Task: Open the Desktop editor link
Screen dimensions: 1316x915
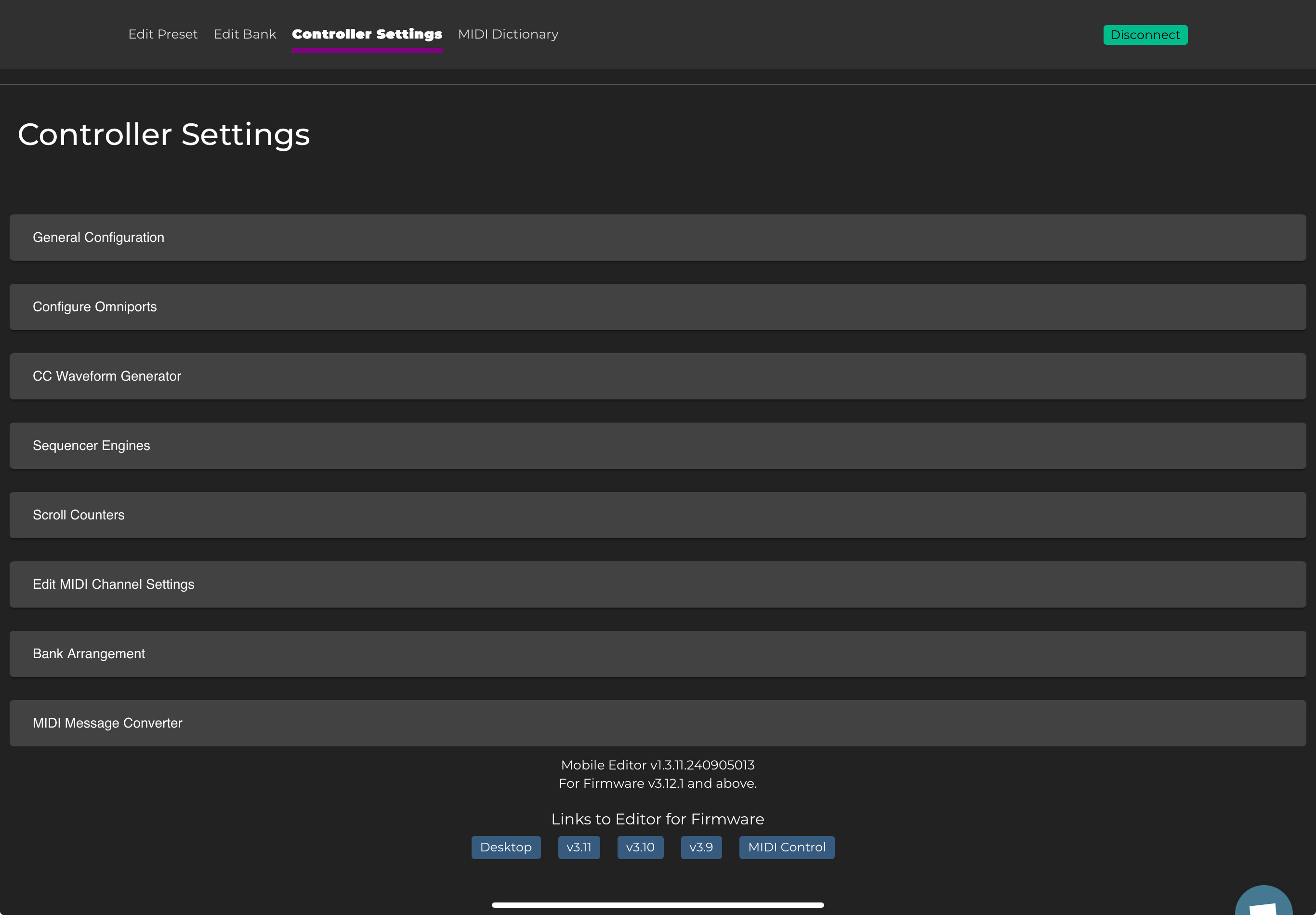Action: 505,848
